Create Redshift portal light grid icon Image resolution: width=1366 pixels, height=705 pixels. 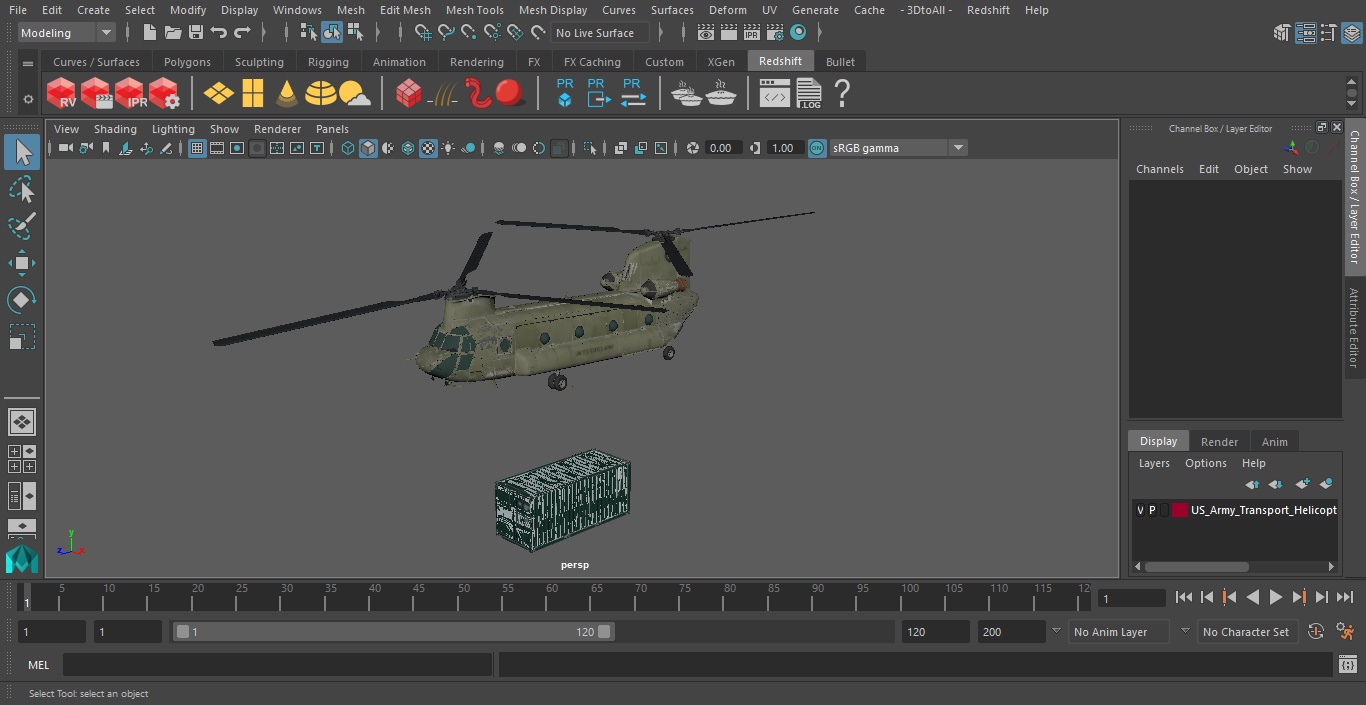[x=253, y=94]
